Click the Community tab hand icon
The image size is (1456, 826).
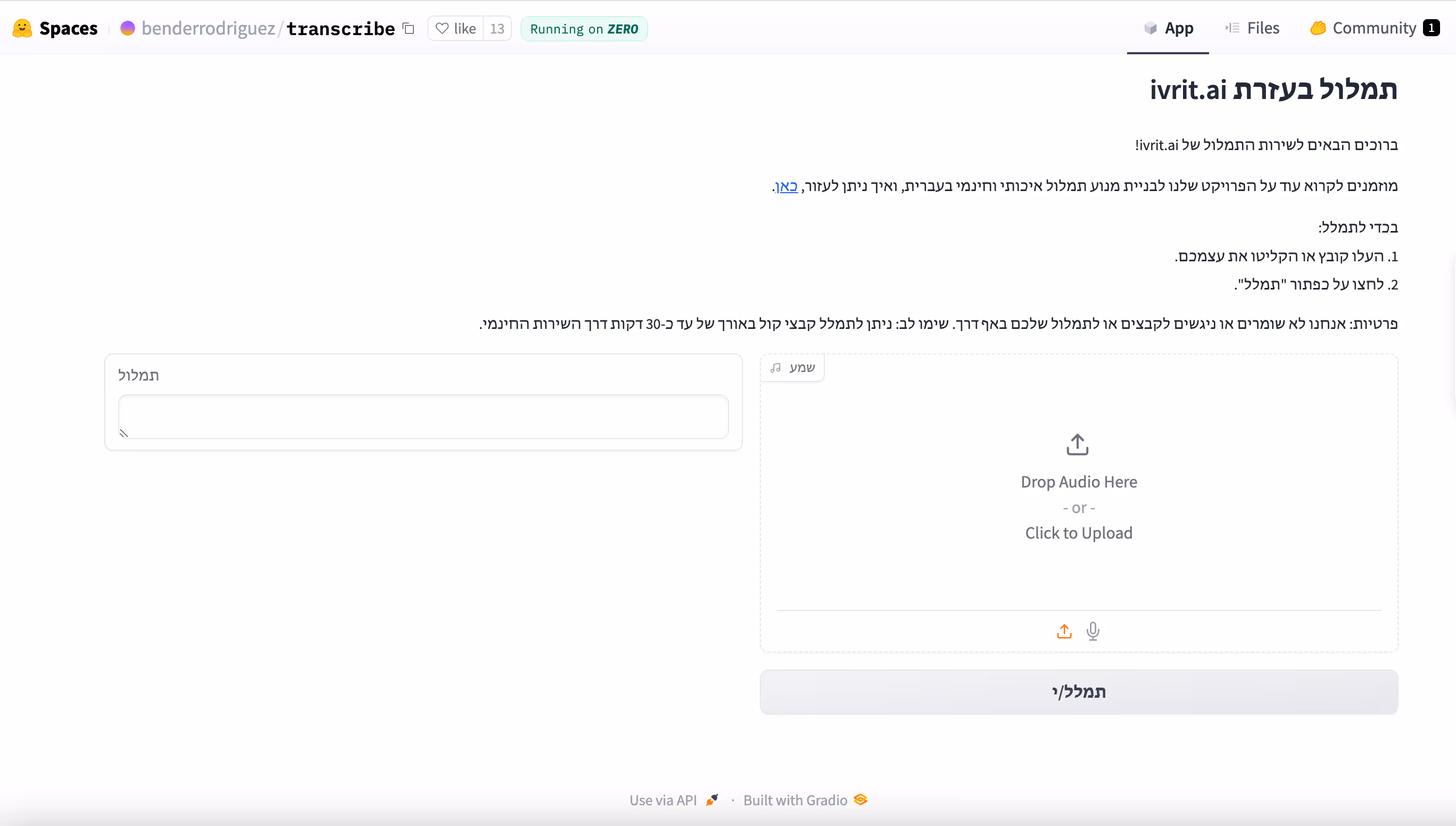[x=1318, y=28]
